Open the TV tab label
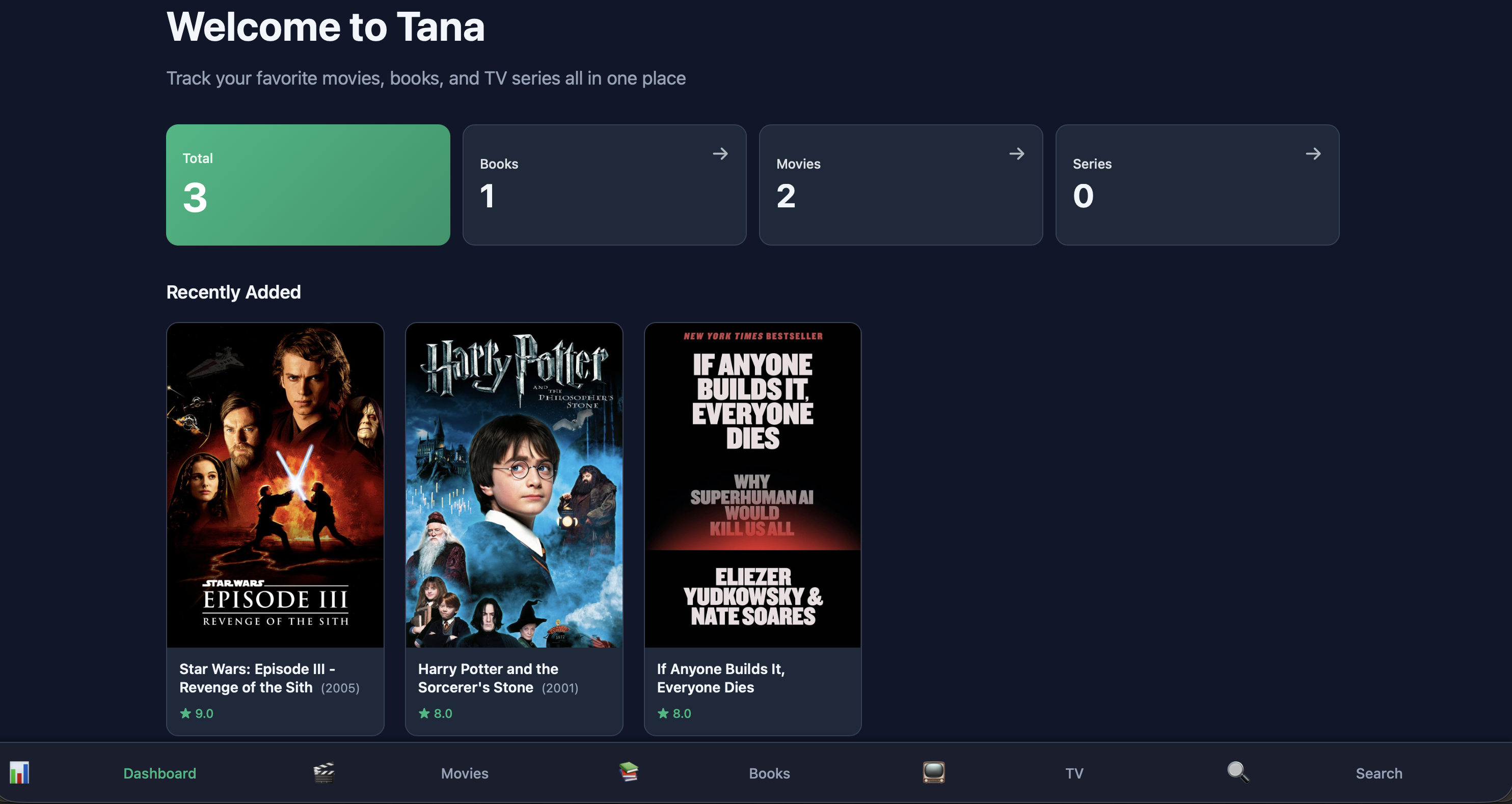The height and width of the screenshot is (804, 1512). tap(1074, 773)
